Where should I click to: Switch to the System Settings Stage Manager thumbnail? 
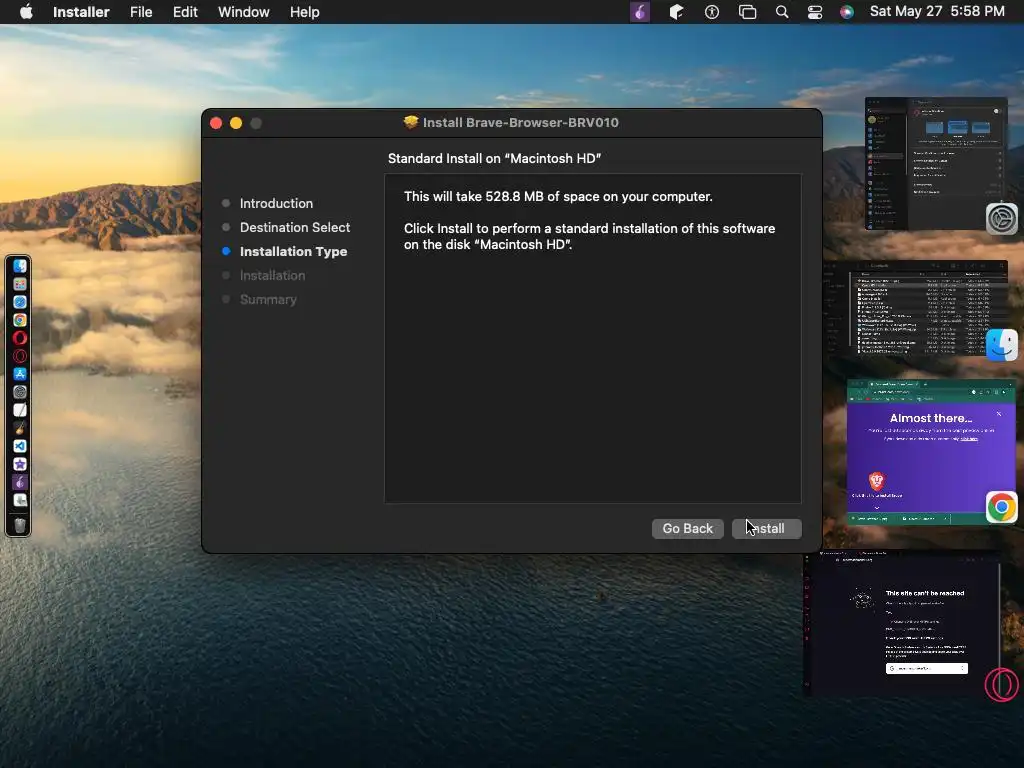click(x=936, y=163)
